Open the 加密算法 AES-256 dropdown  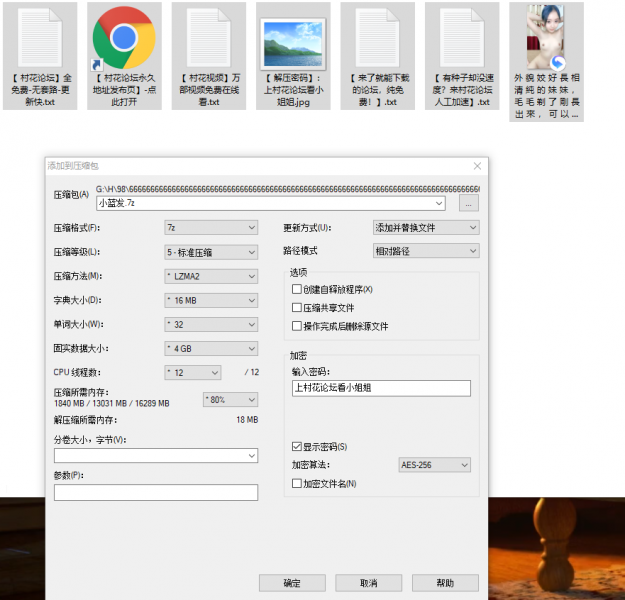(434, 465)
